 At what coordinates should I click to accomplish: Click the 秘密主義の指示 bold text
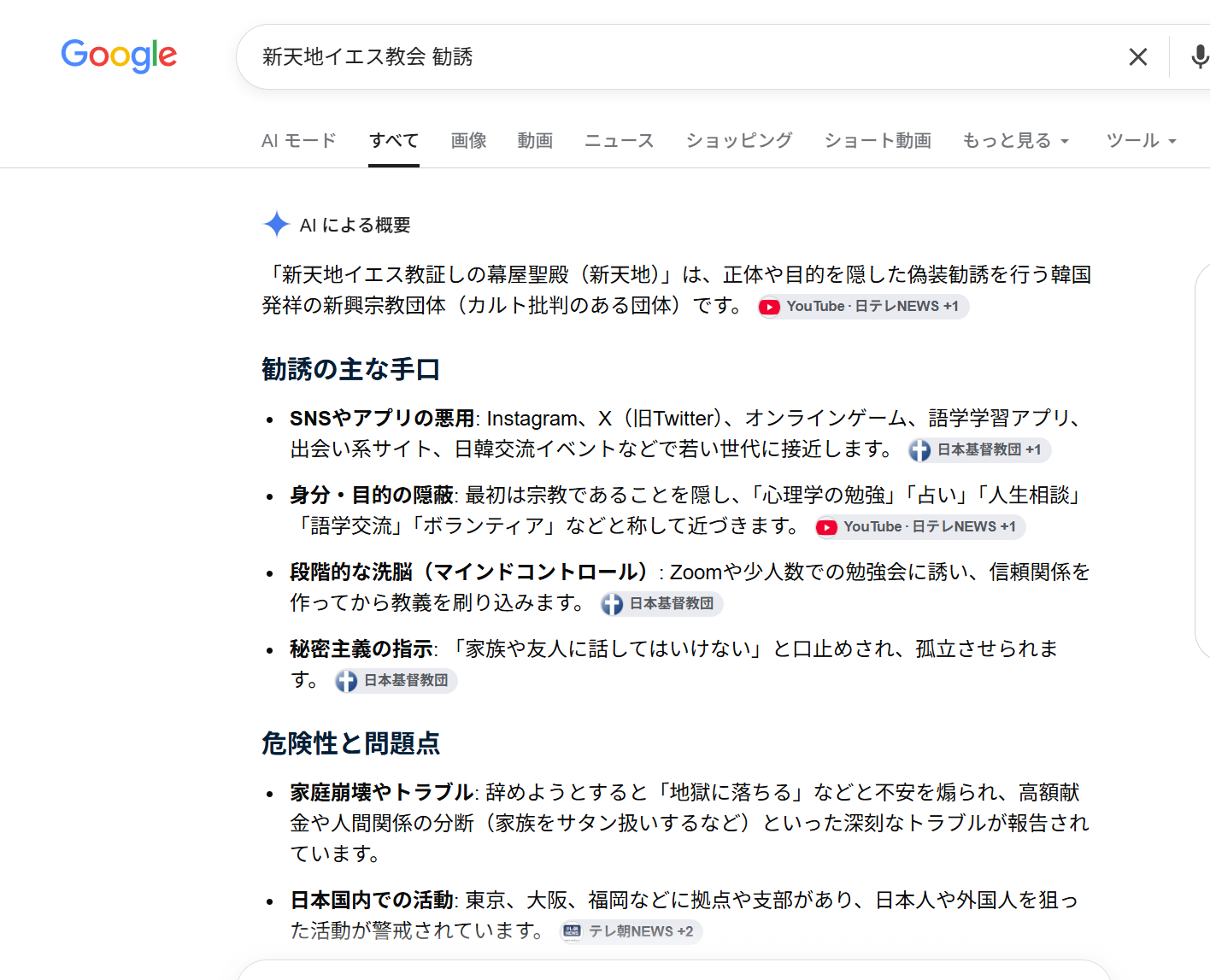click(x=361, y=649)
